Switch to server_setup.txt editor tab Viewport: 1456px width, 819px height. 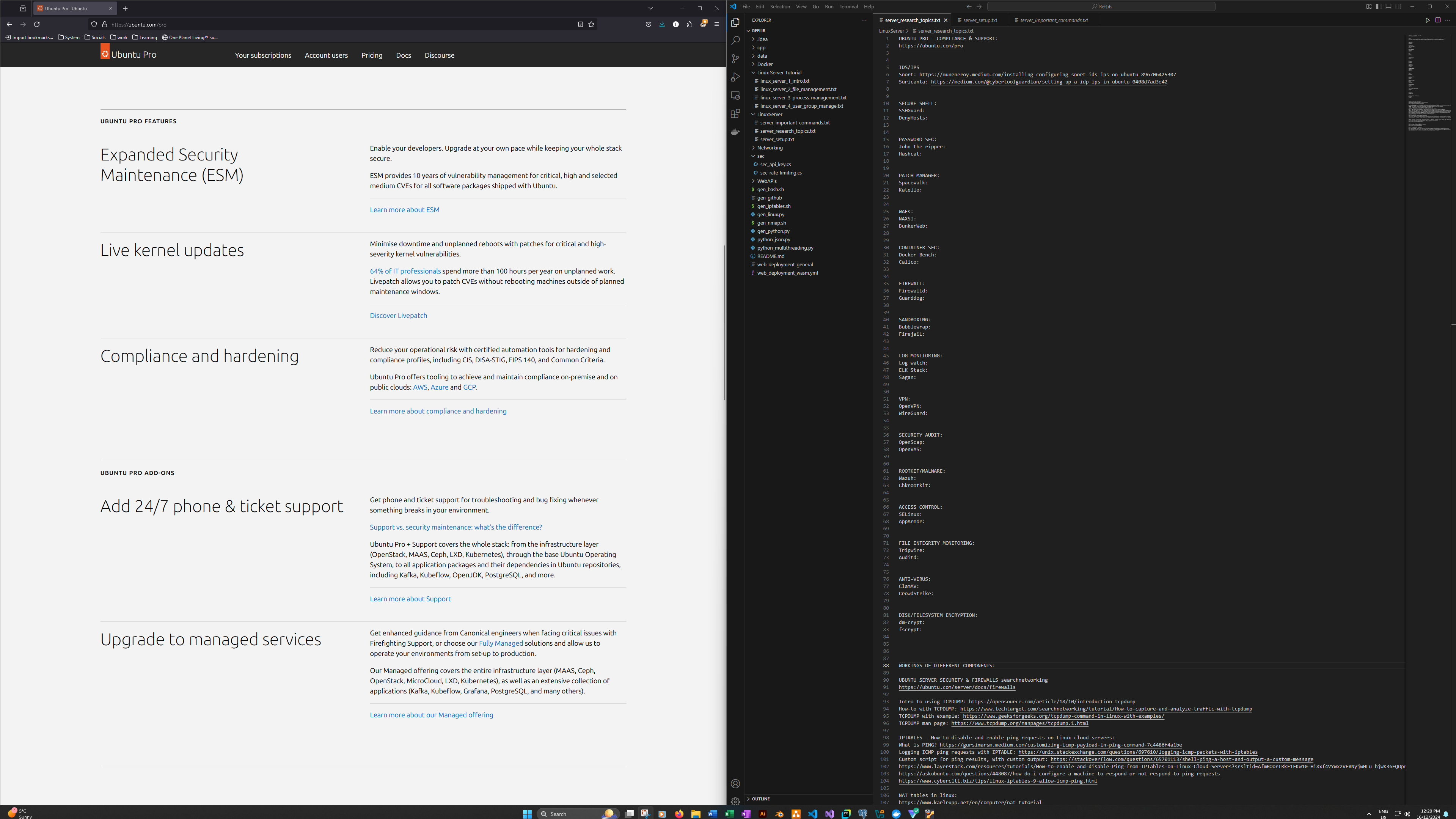click(x=980, y=20)
